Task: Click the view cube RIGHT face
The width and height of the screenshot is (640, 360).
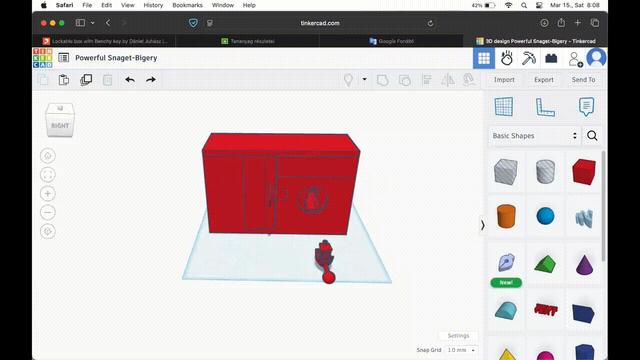Action: coord(60,125)
